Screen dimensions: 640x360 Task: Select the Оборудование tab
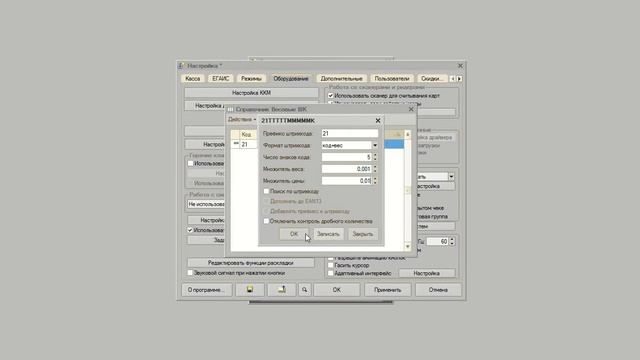pyautogui.click(x=291, y=78)
